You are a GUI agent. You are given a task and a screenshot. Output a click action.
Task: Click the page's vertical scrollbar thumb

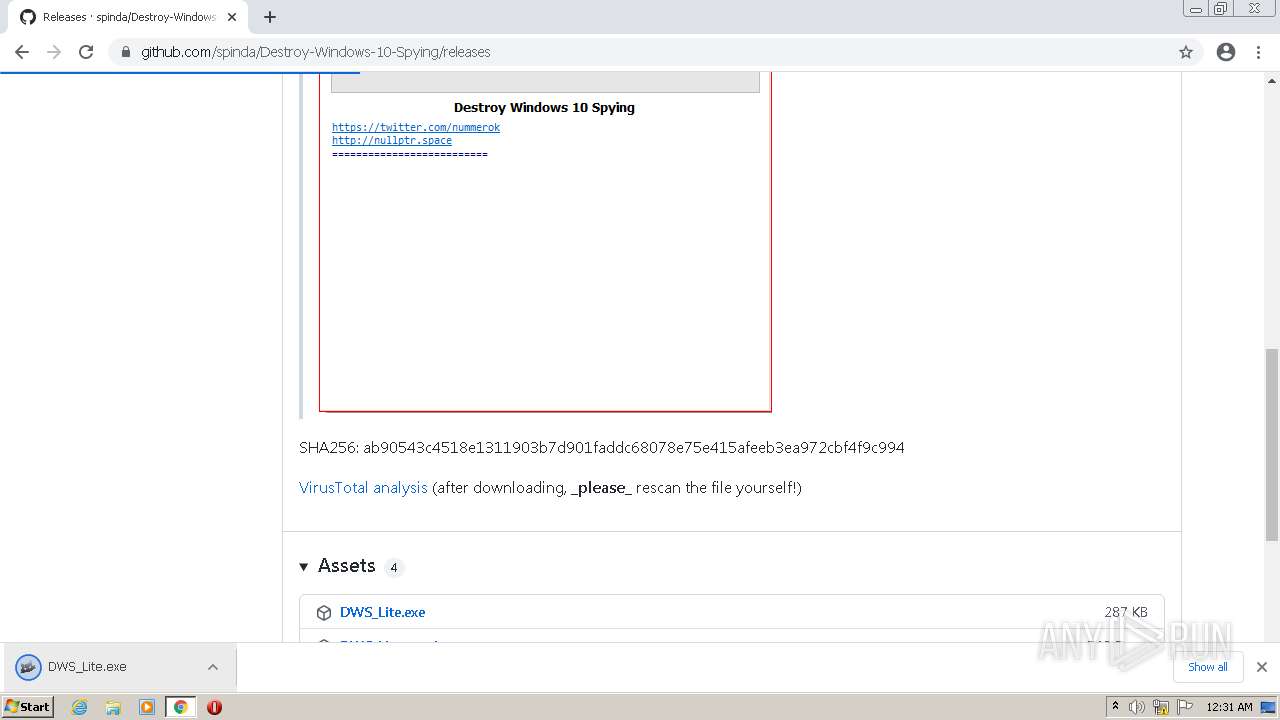click(1271, 445)
